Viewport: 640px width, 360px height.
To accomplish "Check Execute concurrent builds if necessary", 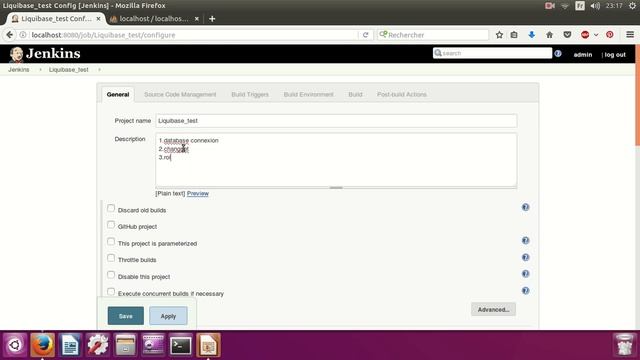I will 111,291.
